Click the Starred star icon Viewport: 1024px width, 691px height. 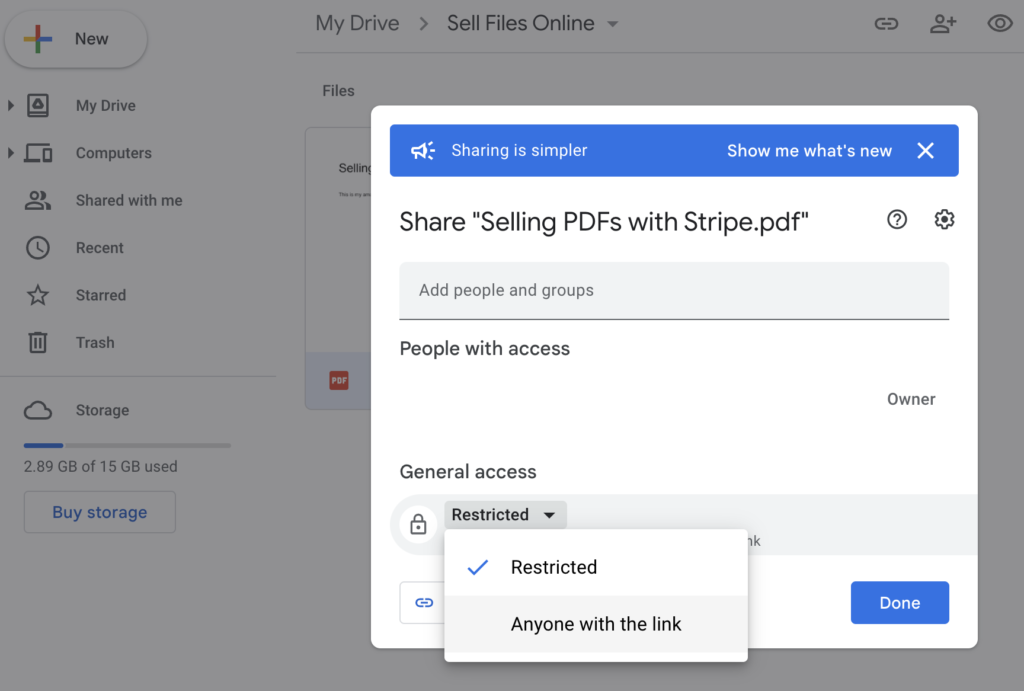pos(38,295)
